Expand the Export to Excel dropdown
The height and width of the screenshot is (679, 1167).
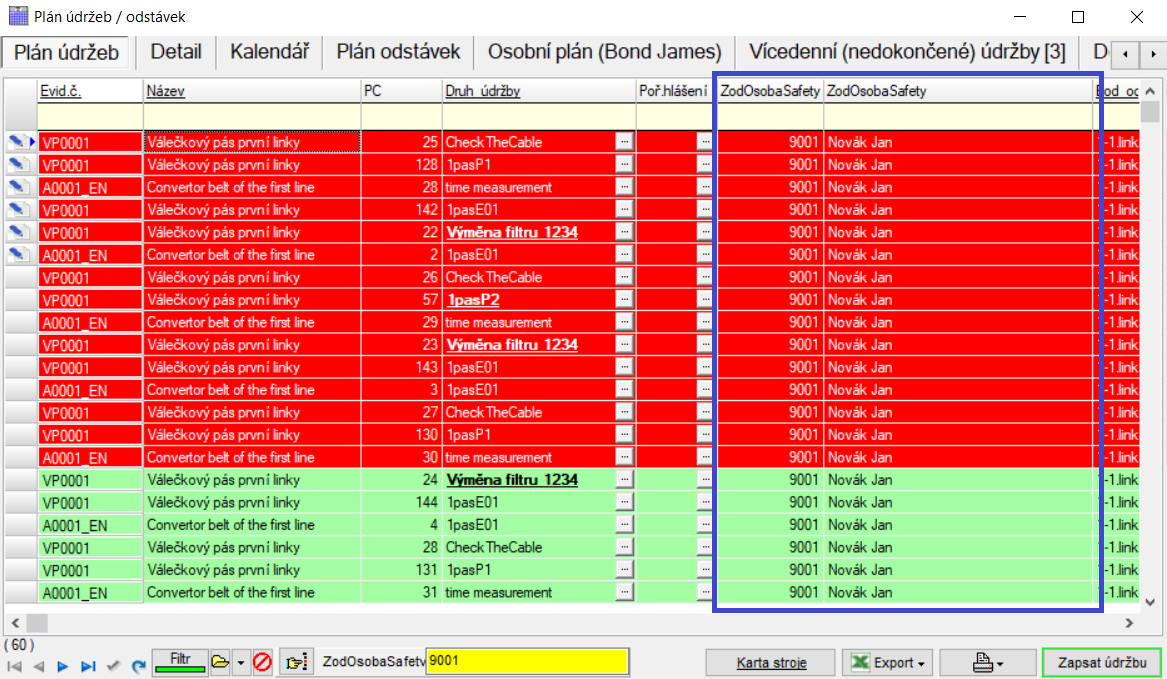888,662
